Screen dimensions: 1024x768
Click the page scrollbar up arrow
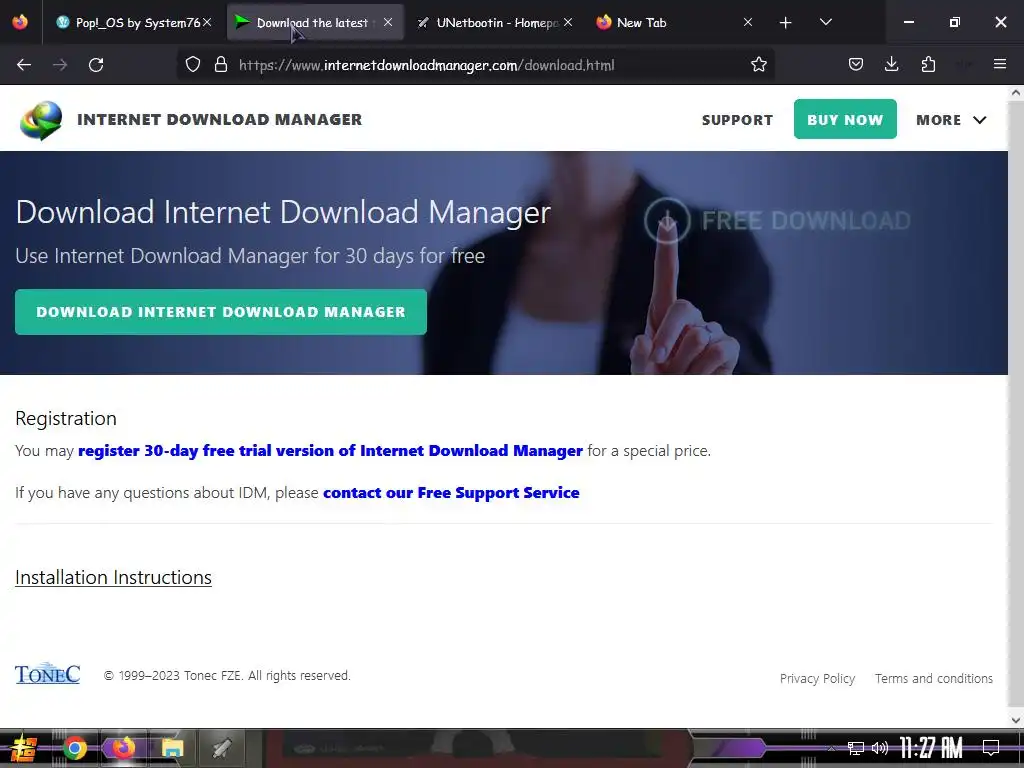(x=1016, y=93)
